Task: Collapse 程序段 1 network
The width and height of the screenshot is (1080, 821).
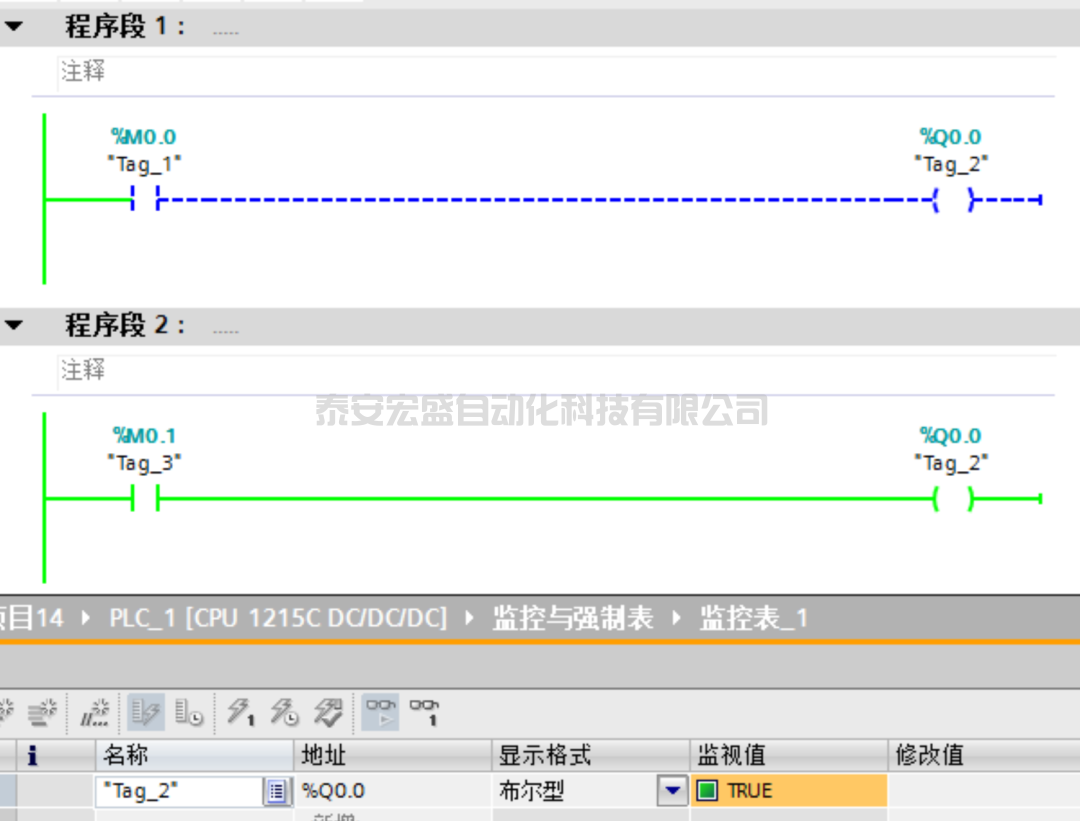Action: (13, 27)
